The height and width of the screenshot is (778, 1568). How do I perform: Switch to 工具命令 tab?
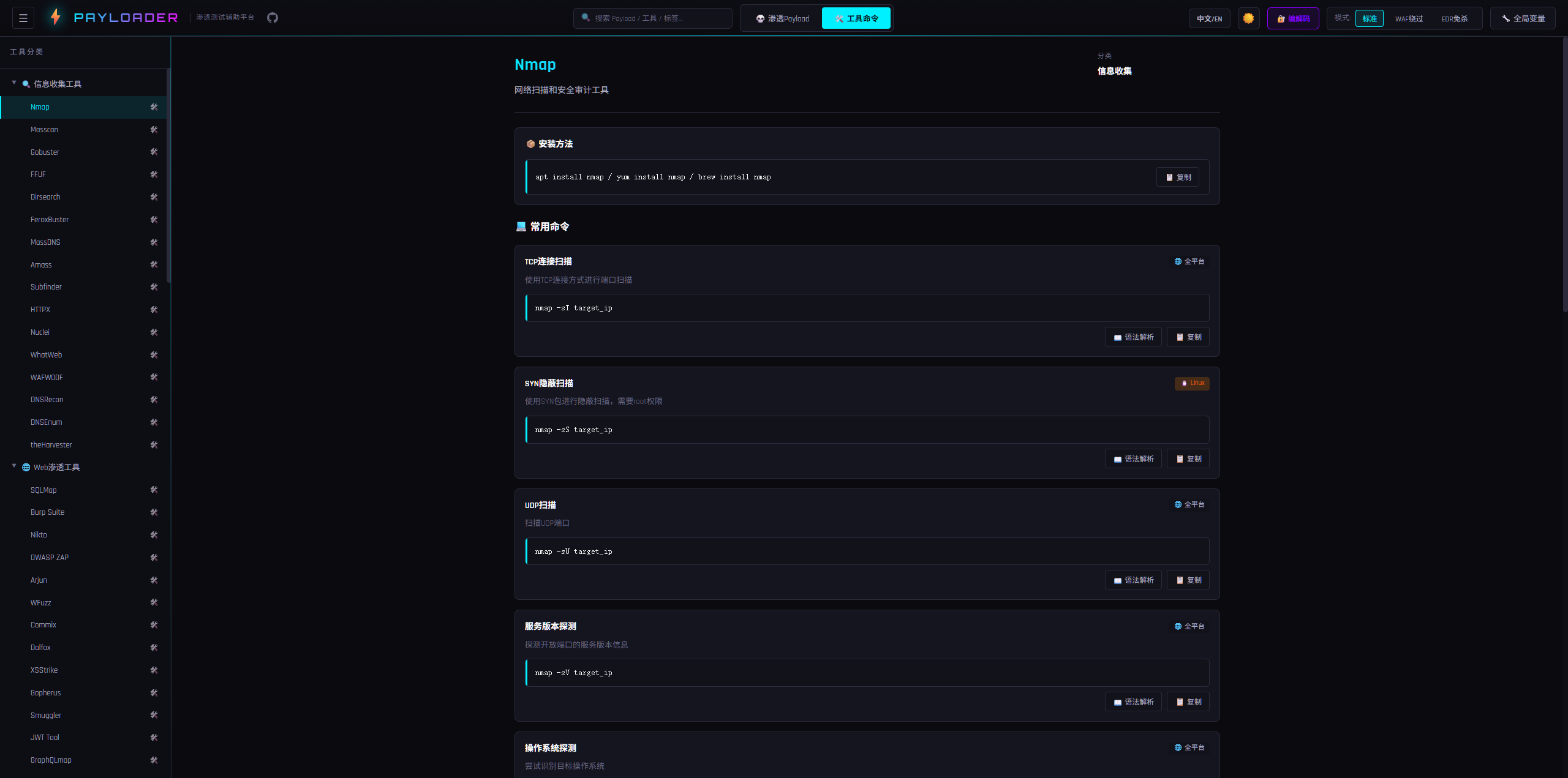click(856, 18)
